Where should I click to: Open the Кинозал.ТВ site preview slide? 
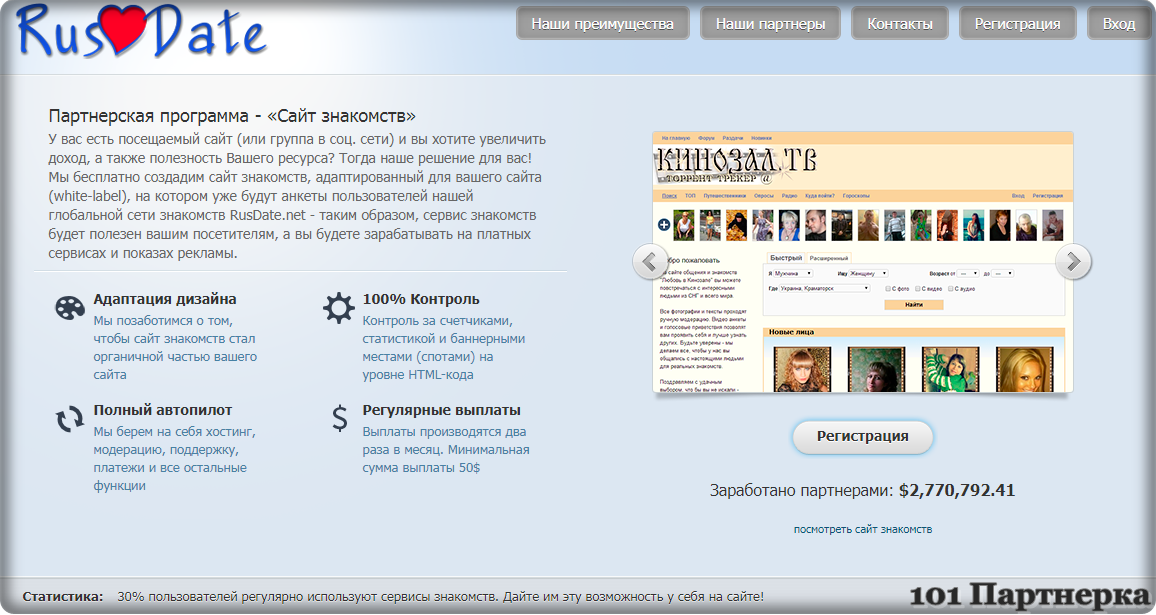(x=863, y=262)
